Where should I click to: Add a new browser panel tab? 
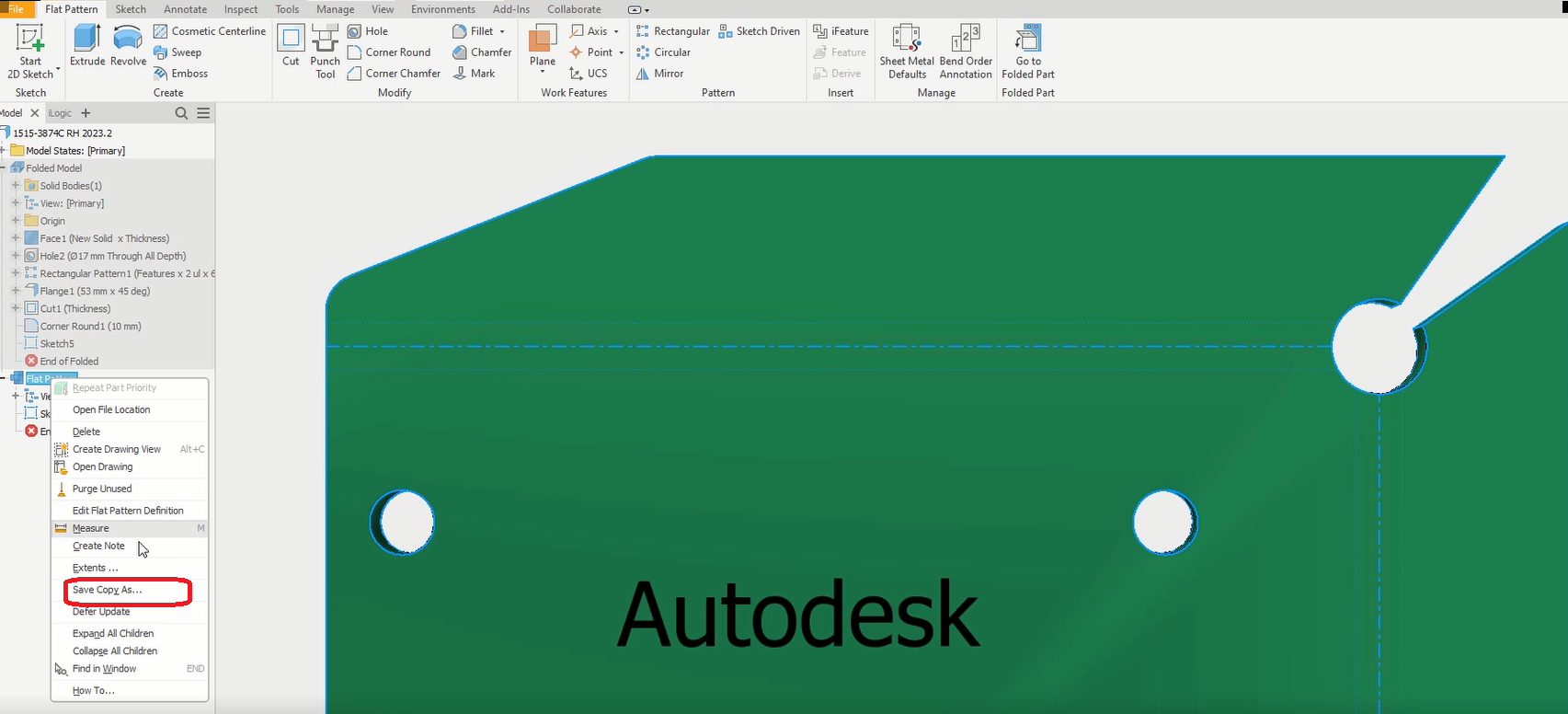pyautogui.click(x=86, y=113)
